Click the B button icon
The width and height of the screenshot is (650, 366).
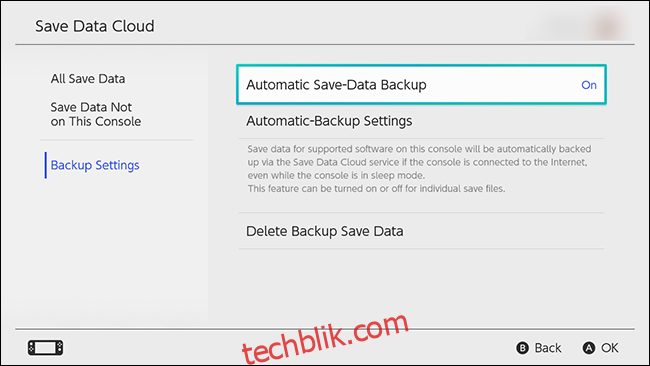click(x=522, y=348)
